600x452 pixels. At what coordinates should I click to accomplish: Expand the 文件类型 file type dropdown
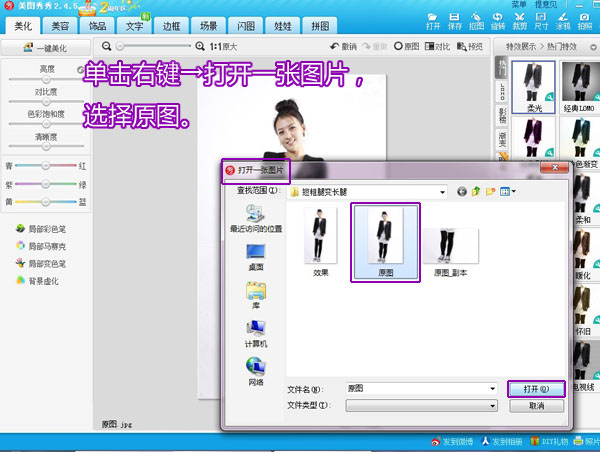click(x=492, y=406)
